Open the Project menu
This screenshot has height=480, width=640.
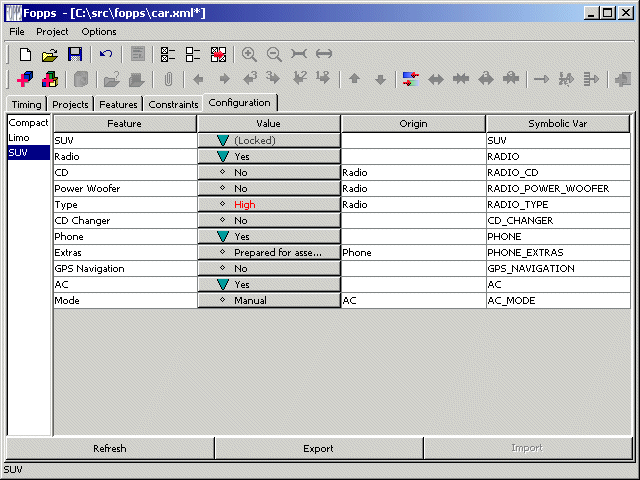click(x=52, y=32)
